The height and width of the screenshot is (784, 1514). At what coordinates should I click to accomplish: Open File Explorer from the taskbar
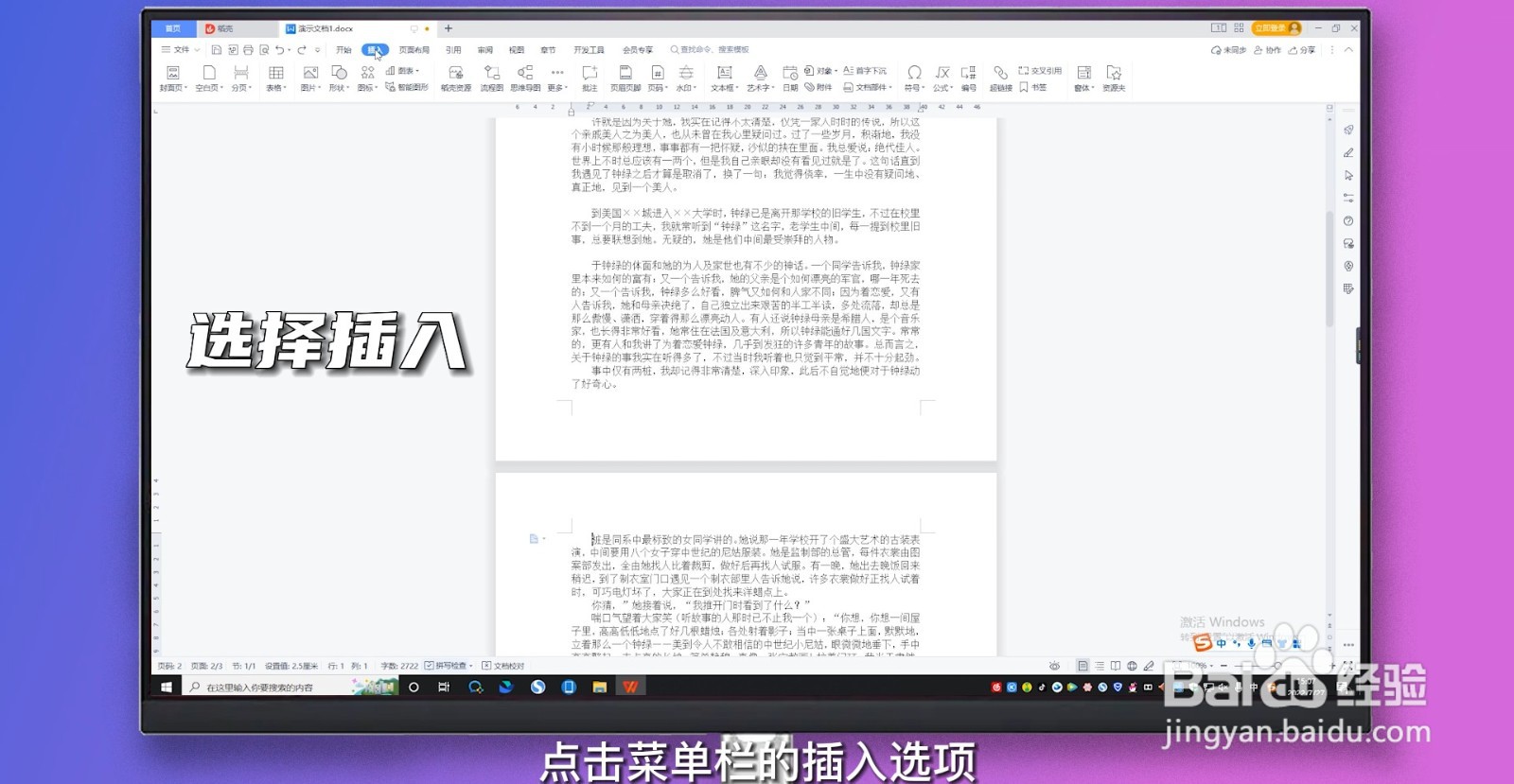pos(599,688)
